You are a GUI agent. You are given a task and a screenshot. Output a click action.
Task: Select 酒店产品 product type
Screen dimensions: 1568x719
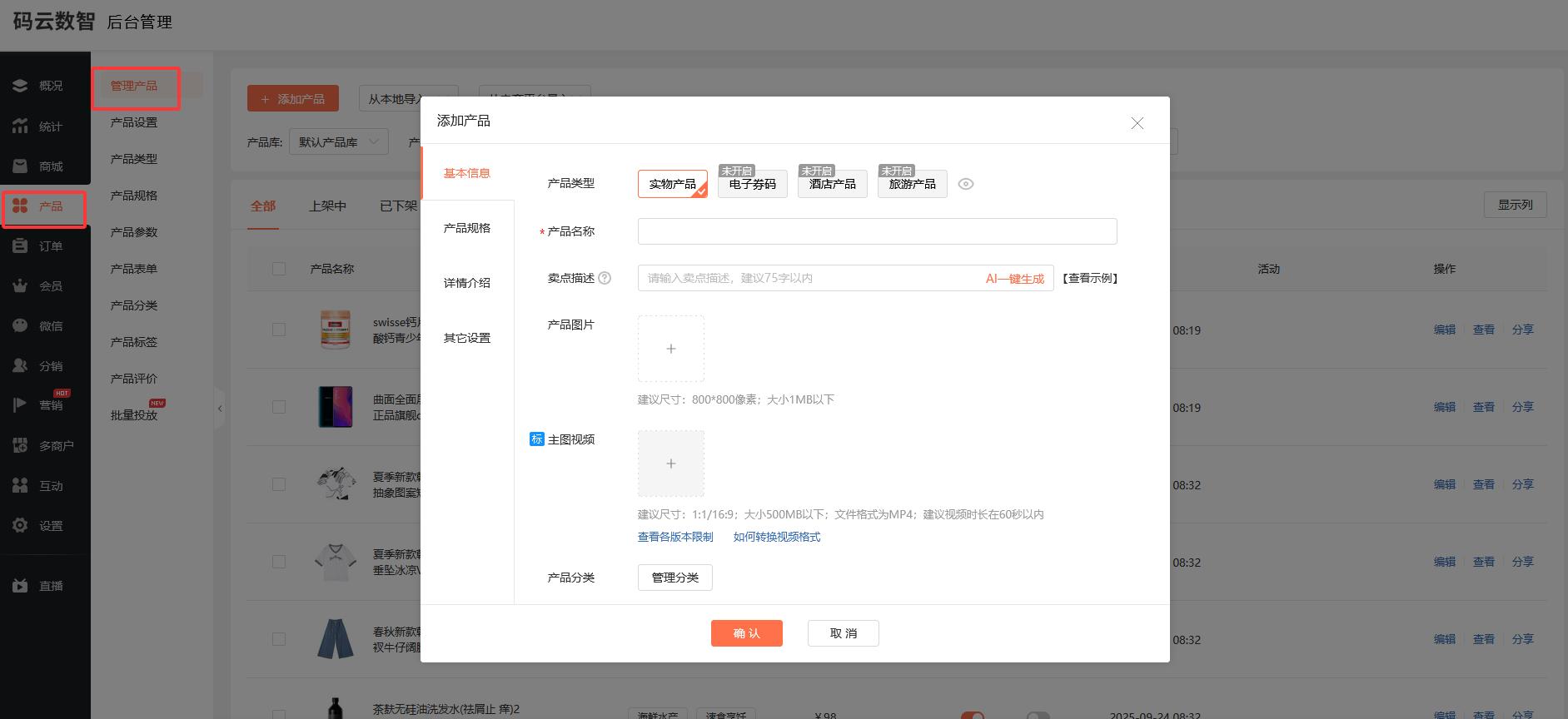pos(833,184)
